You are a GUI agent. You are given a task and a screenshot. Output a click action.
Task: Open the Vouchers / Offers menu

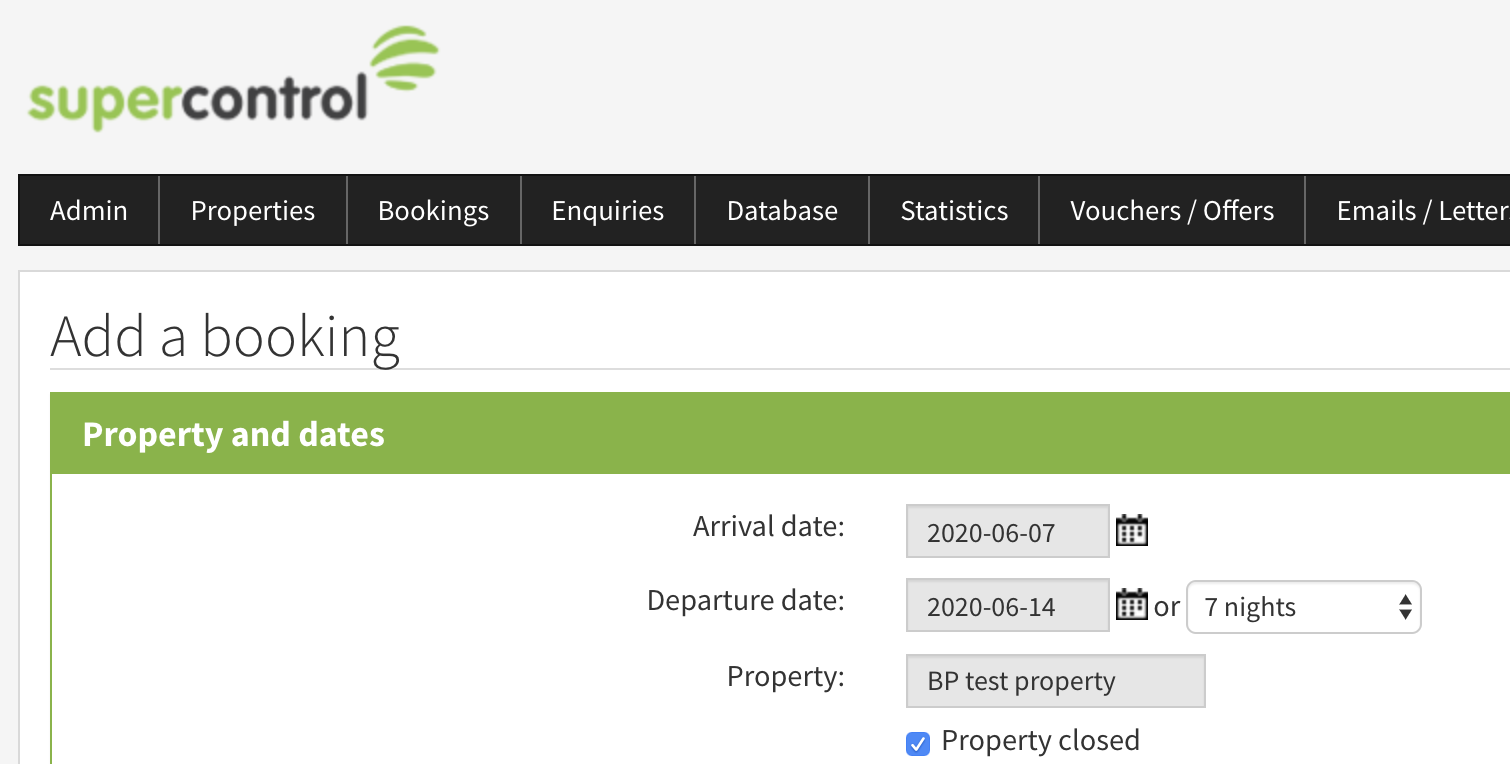pos(1172,211)
